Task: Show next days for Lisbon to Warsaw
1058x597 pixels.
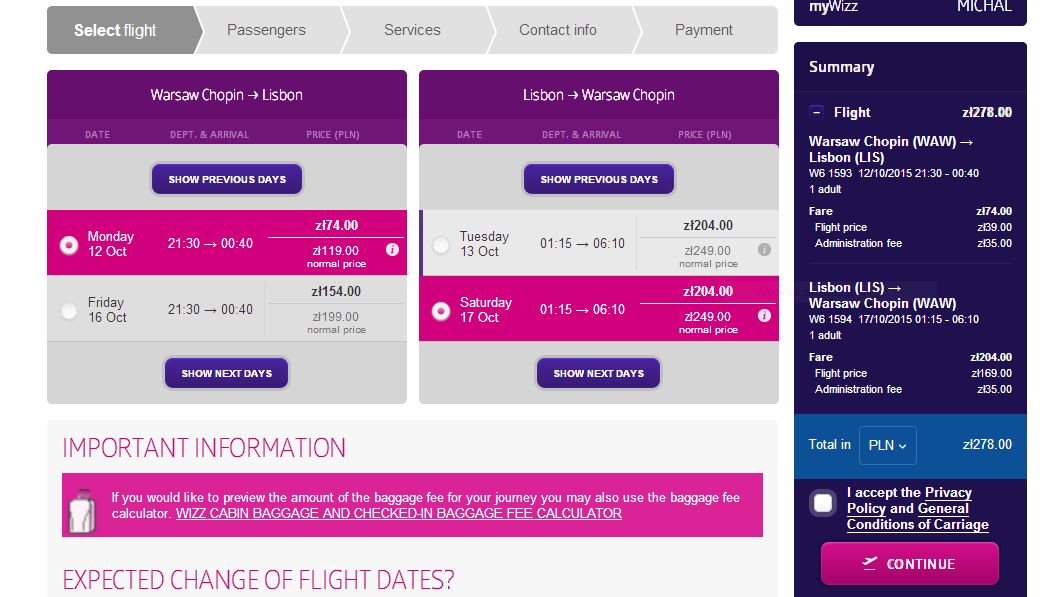Action: [598, 373]
